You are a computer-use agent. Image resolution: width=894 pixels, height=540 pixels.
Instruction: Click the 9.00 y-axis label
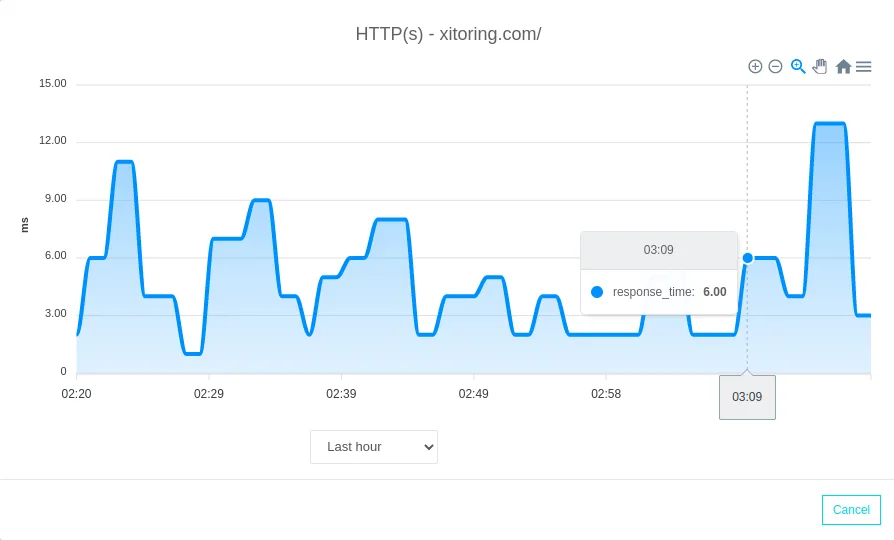point(56,199)
